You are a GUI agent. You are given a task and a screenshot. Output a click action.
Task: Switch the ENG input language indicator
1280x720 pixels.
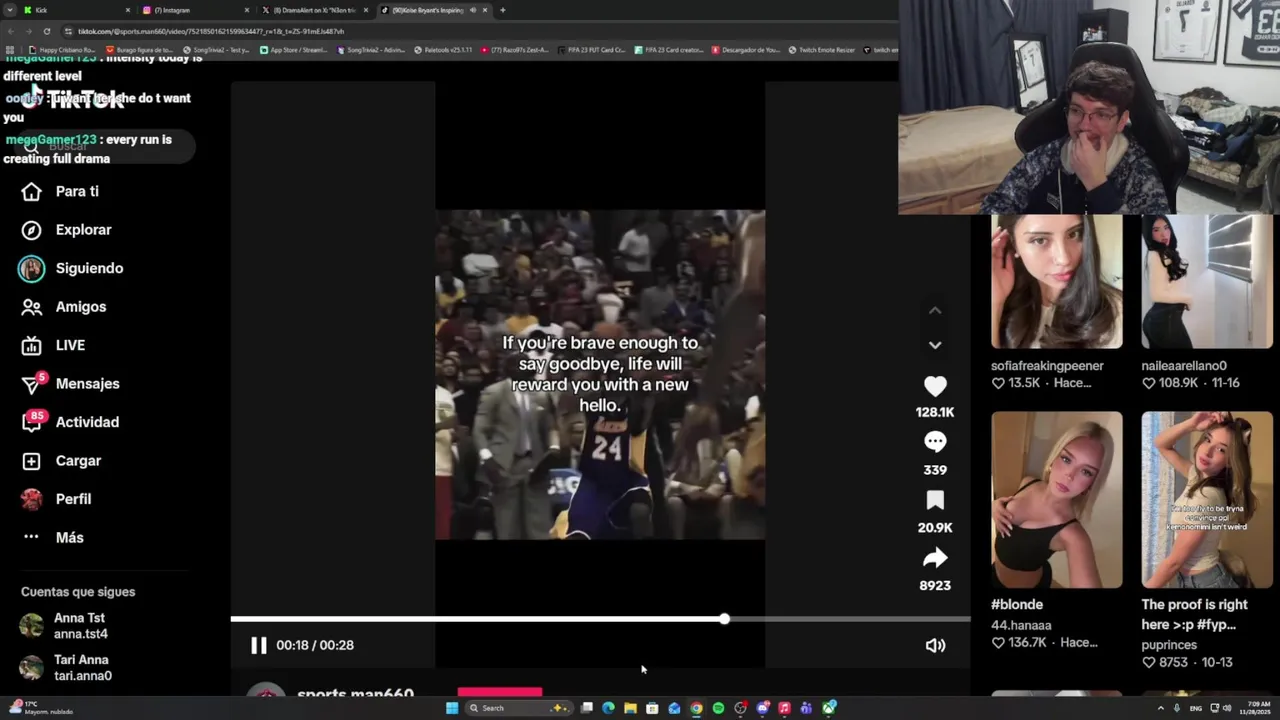pos(1196,708)
